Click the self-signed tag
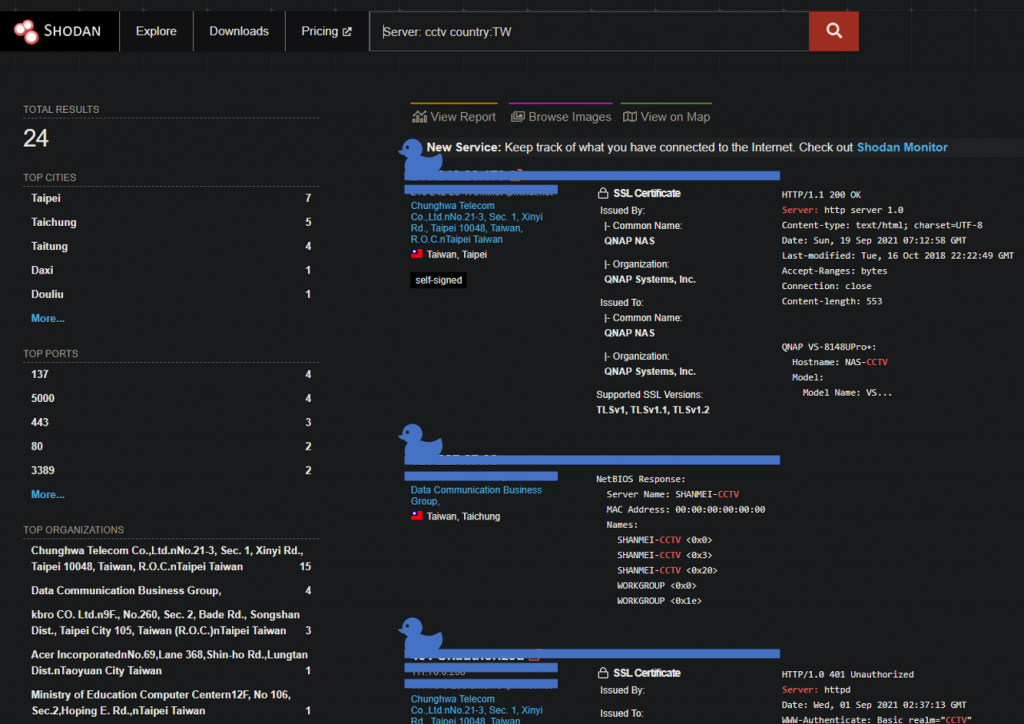The height and width of the screenshot is (724, 1024). coord(438,280)
